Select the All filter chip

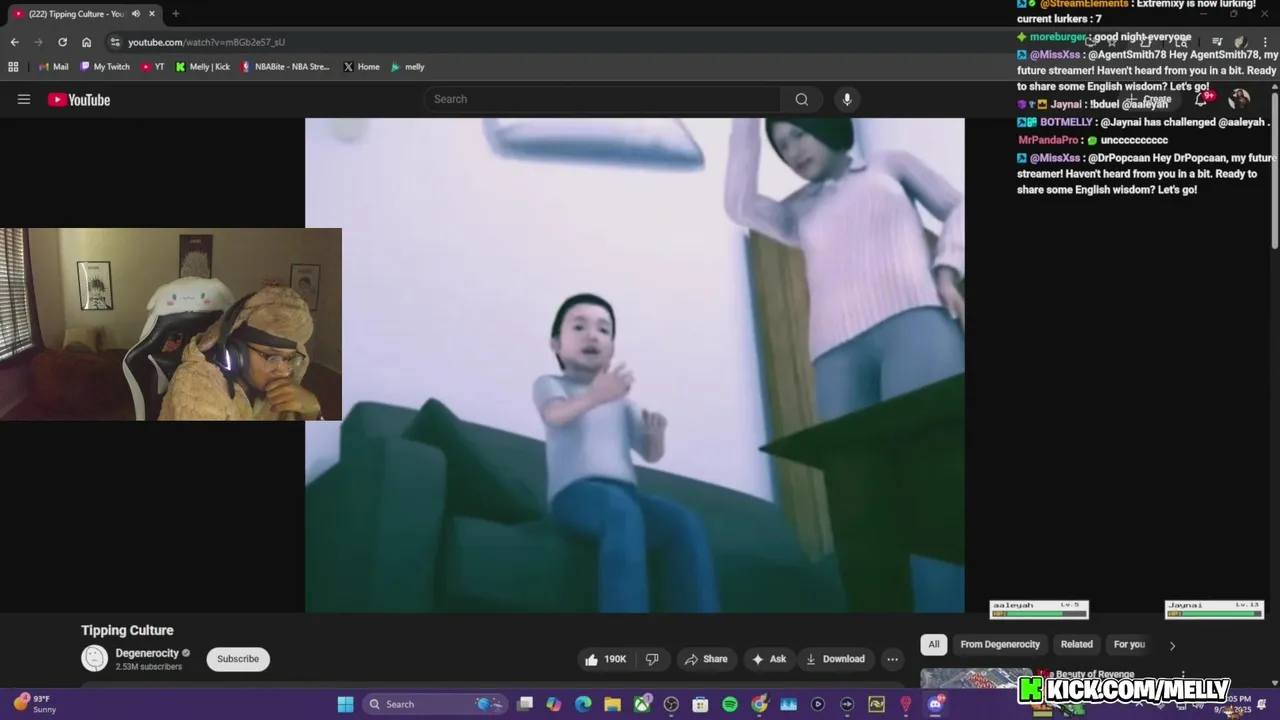[933, 644]
